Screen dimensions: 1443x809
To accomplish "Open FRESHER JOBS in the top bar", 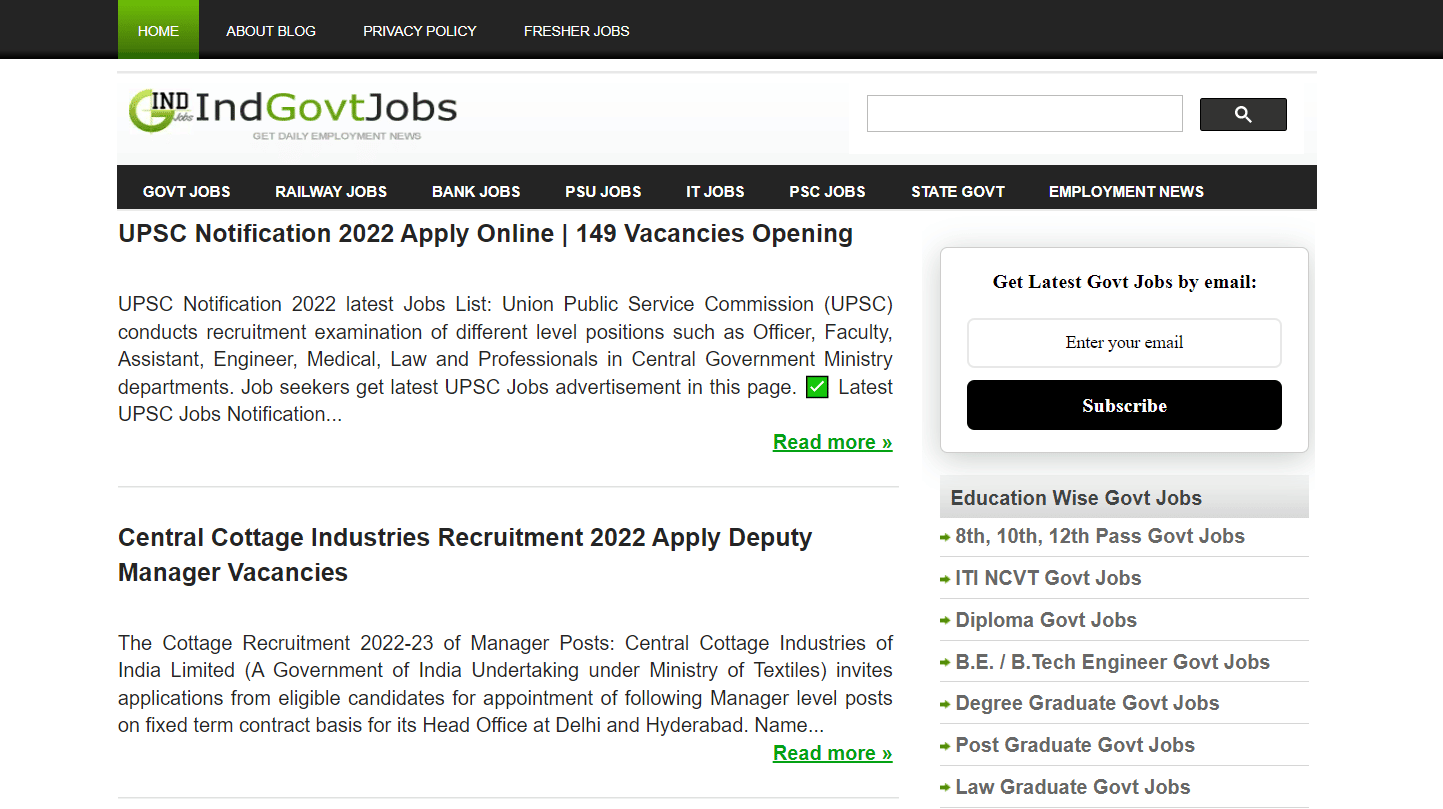I will 577,31.
